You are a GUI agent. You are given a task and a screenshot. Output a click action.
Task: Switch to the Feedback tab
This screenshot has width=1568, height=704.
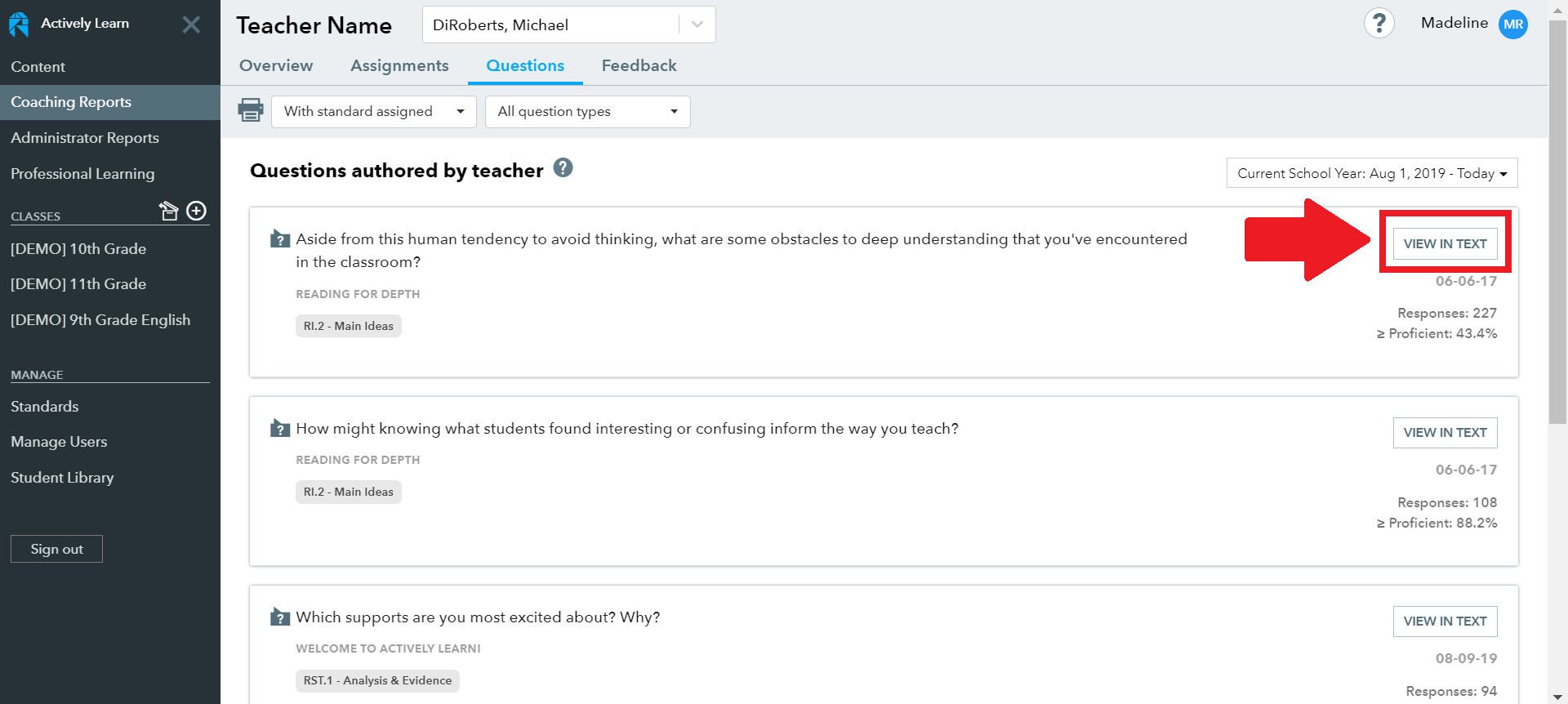tap(639, 65)
